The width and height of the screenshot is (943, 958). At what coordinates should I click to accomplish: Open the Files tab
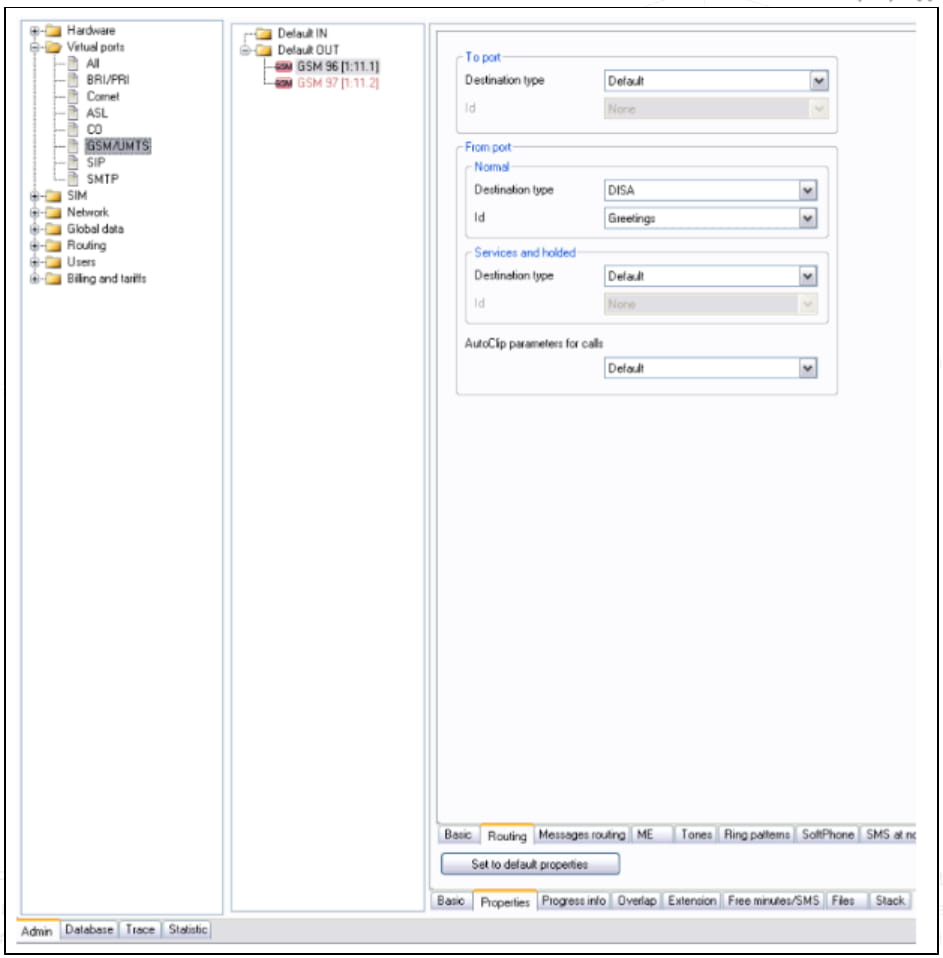(846, 901)
